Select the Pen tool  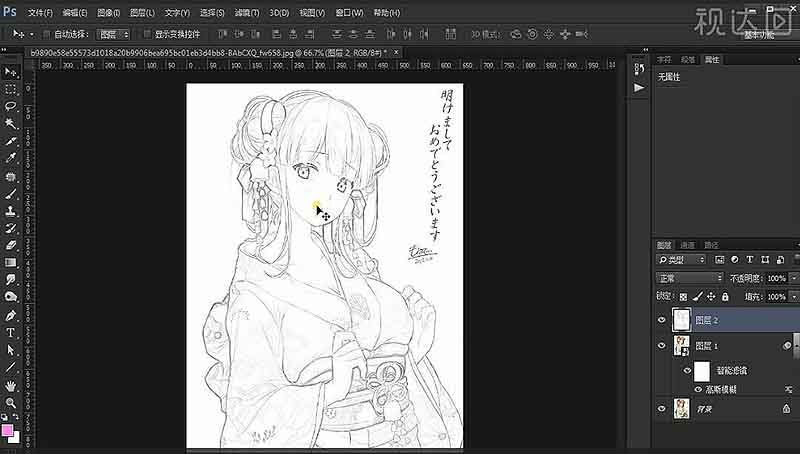[10, 315]
